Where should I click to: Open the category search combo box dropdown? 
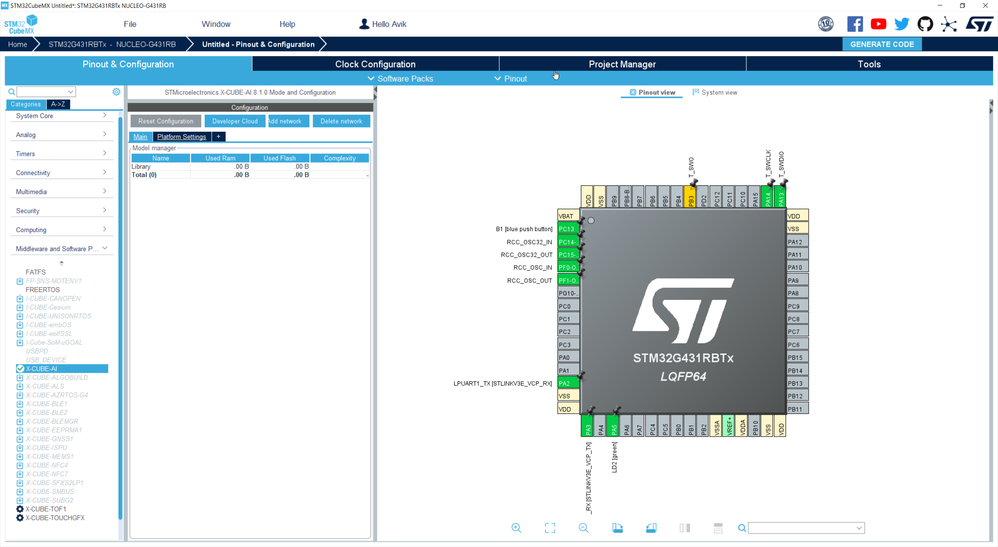pos(71,92)
